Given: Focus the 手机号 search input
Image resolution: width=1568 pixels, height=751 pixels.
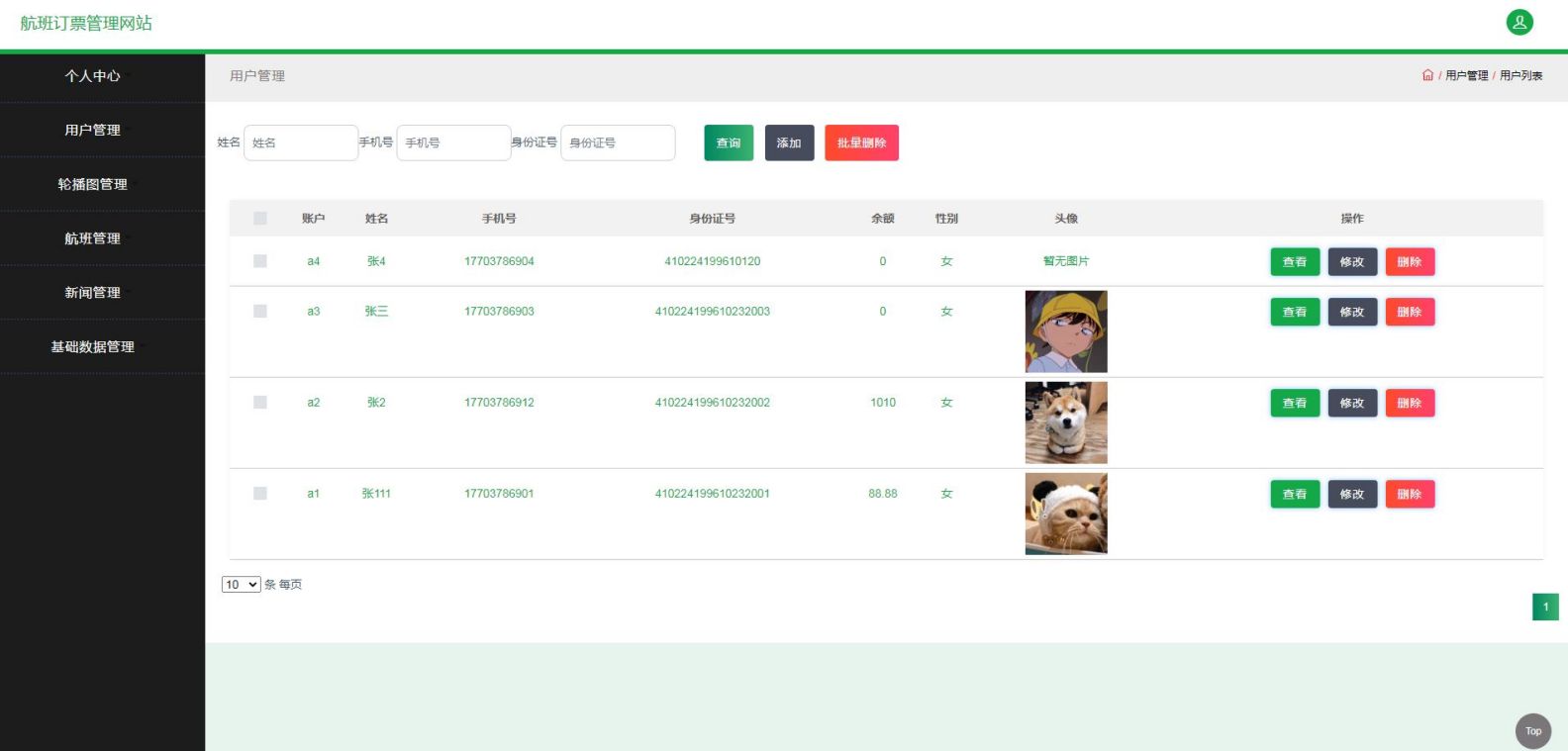Looking at the screenshot, I should (453, 142).
